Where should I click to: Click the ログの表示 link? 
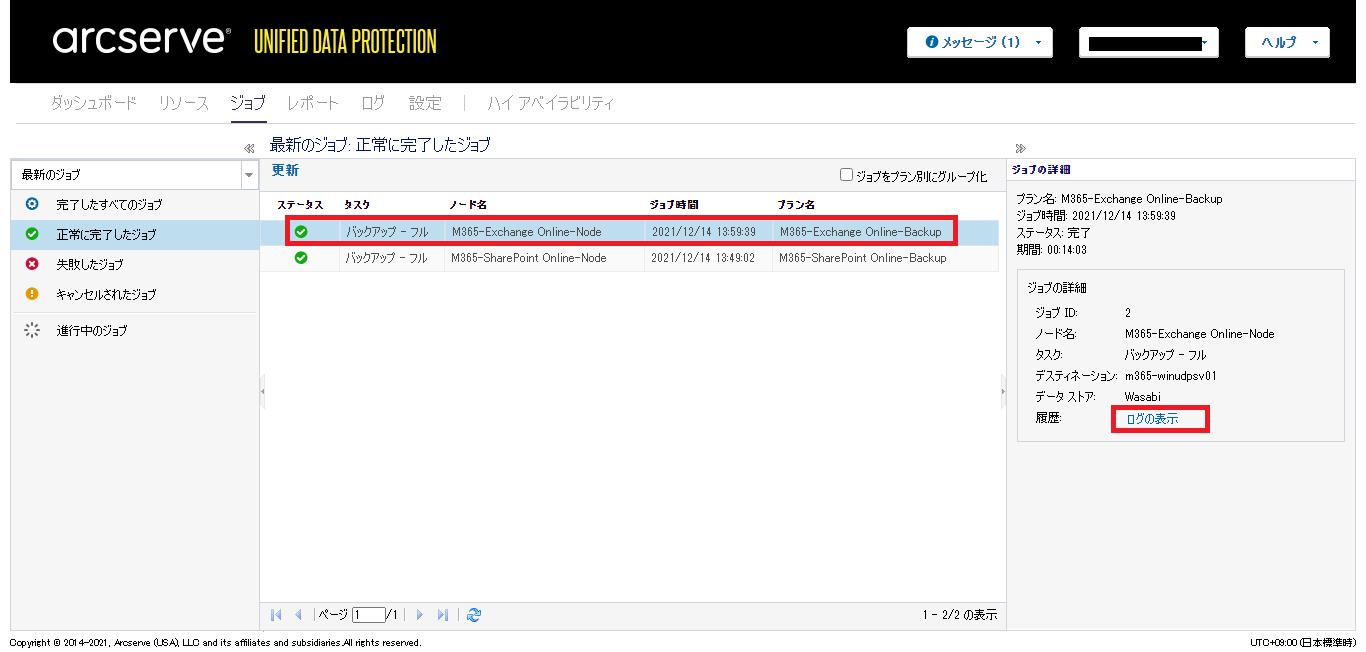(x=1152, y=419)
